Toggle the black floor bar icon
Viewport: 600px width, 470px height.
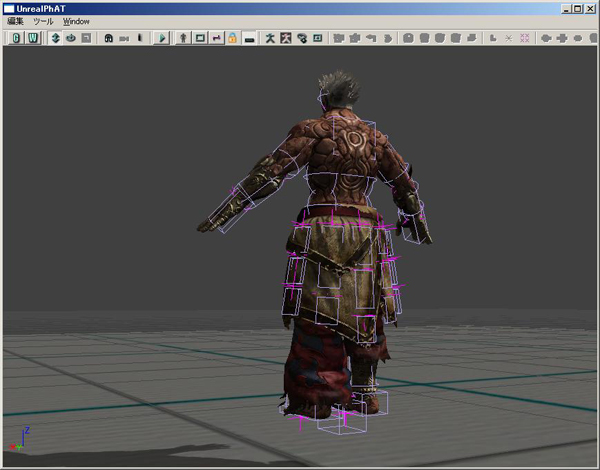[249, 38]
